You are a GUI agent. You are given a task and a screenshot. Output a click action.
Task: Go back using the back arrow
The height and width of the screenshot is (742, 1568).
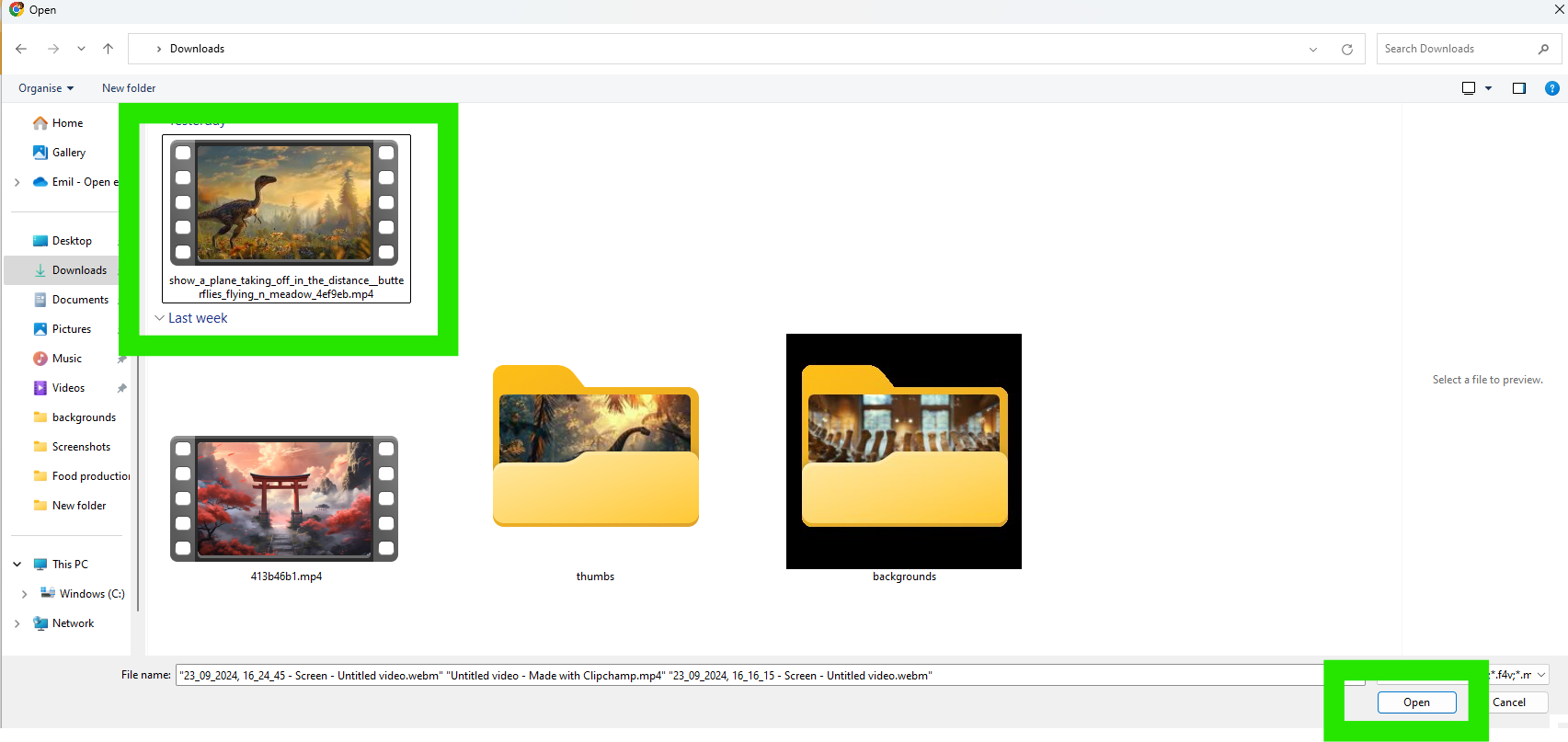click(21, 49)
